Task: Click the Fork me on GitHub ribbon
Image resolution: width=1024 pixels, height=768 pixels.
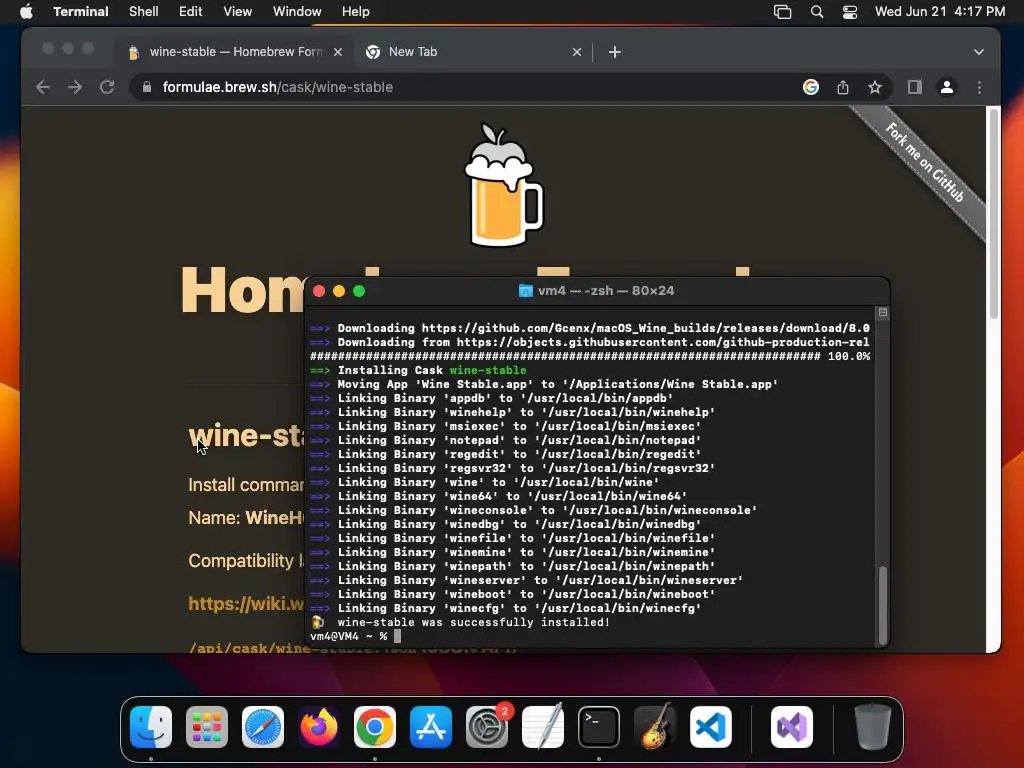Action: (924, 162)
